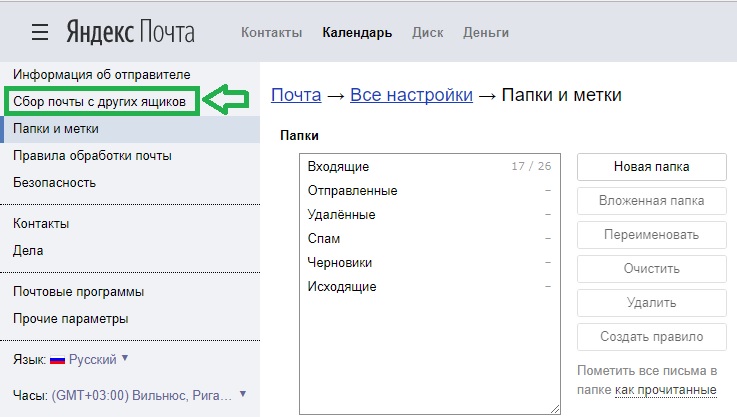The width and height of the screenshot is (737, 417).
Task: Open the hamburger menu icon
Action: [40, 32]
